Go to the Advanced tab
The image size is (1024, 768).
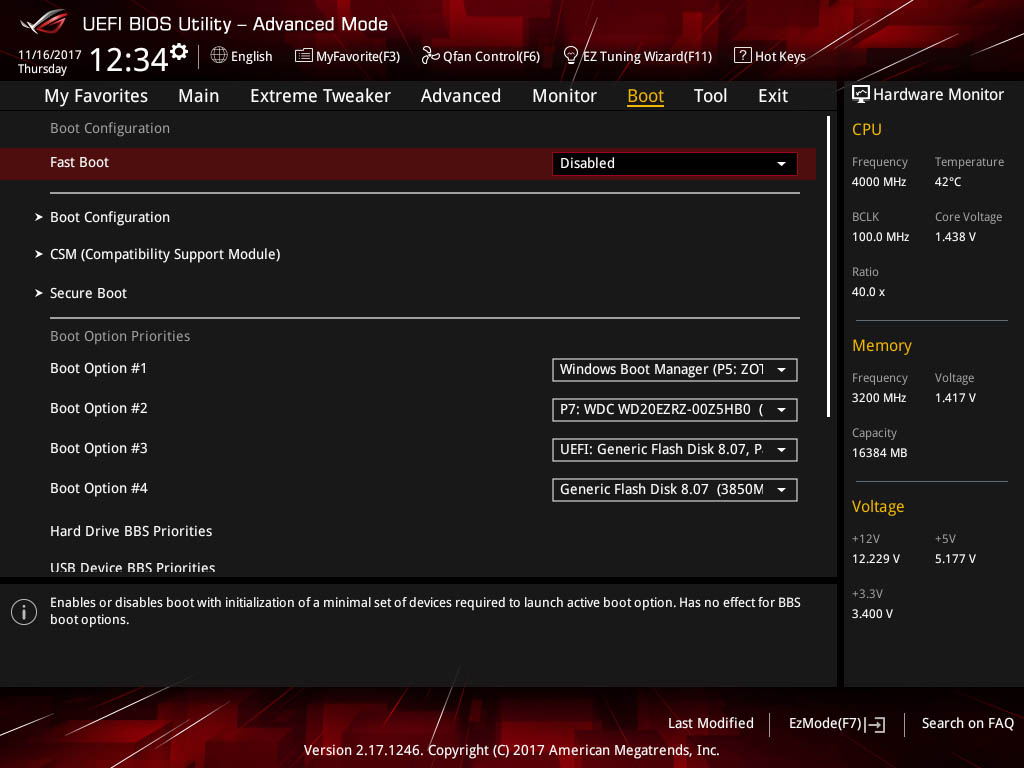click(460, 96)
